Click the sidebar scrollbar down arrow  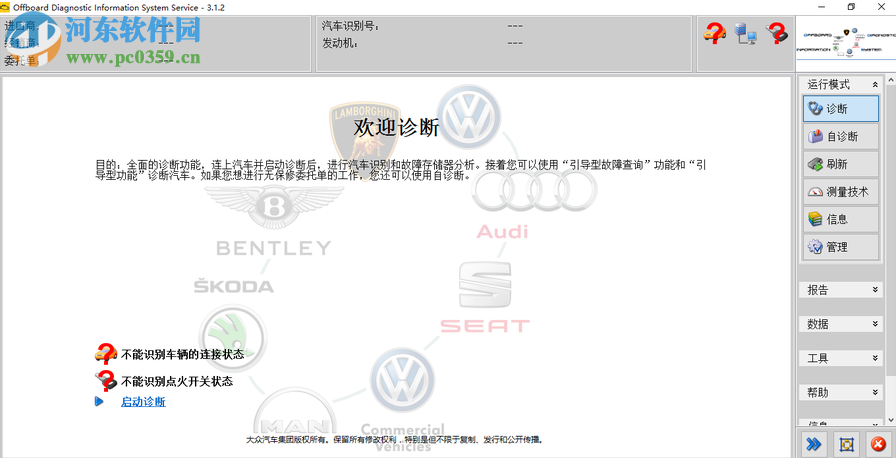[x=890, y=422]
